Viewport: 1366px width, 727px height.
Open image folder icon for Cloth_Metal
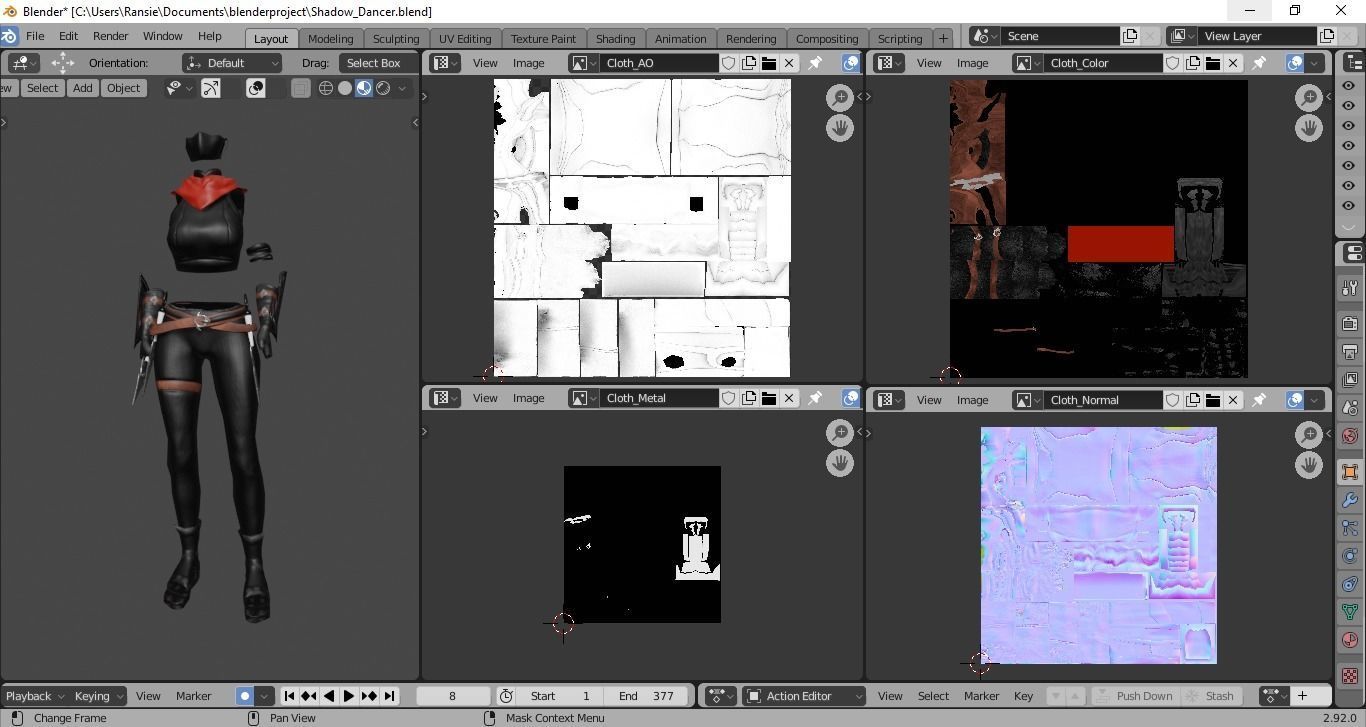tap(768, 398)
